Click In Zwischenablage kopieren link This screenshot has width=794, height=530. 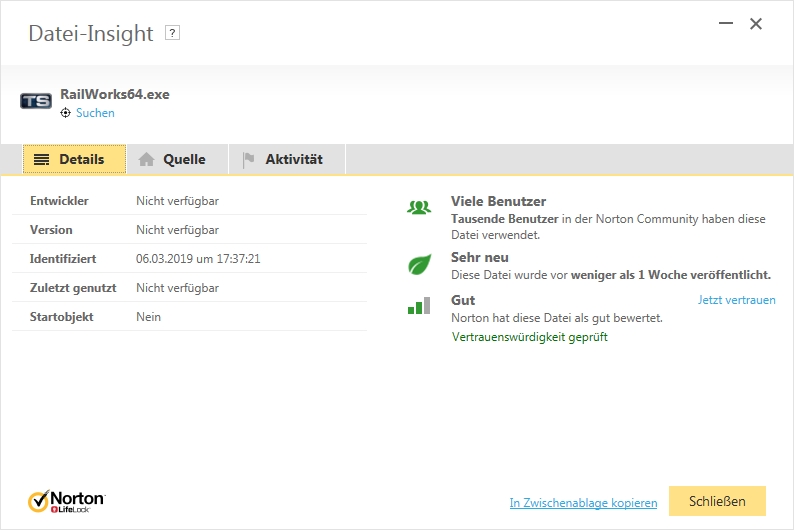click(583, 503)
